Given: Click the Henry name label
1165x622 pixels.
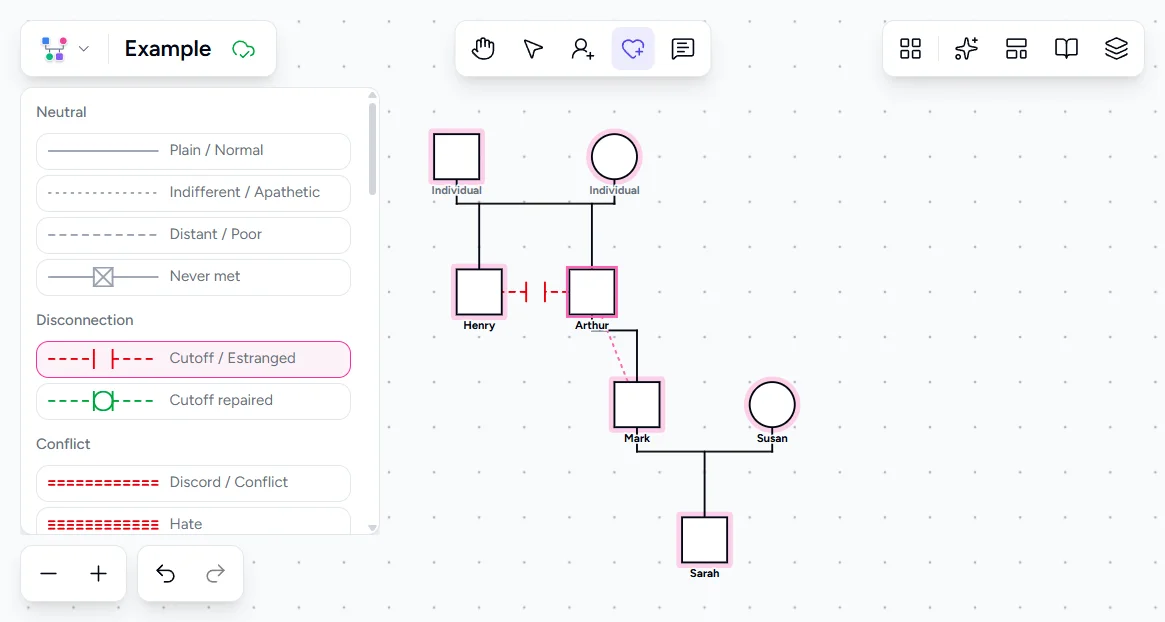Looking at the screenshot, I should pyautogui.click(x=479, y=325).
